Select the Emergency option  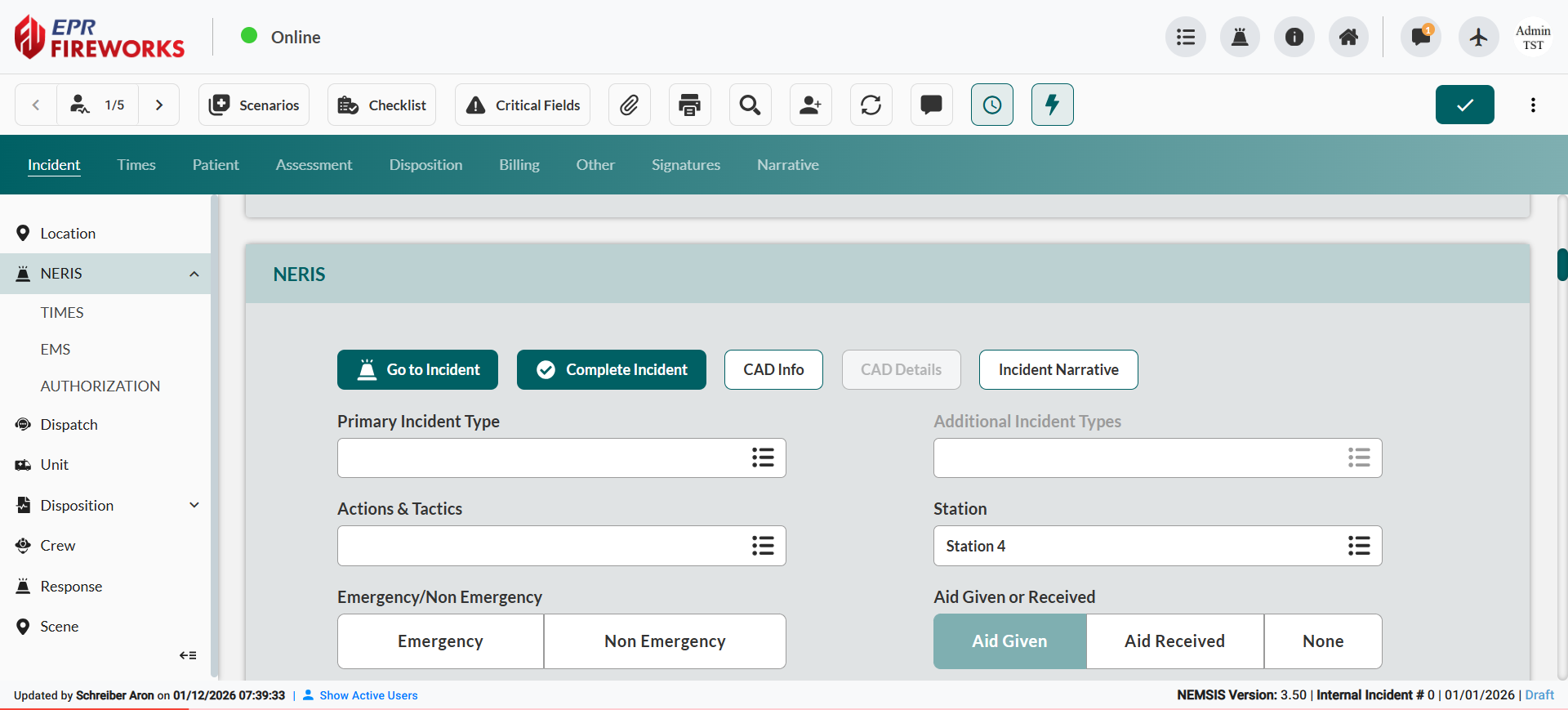[x=440, y=641]
